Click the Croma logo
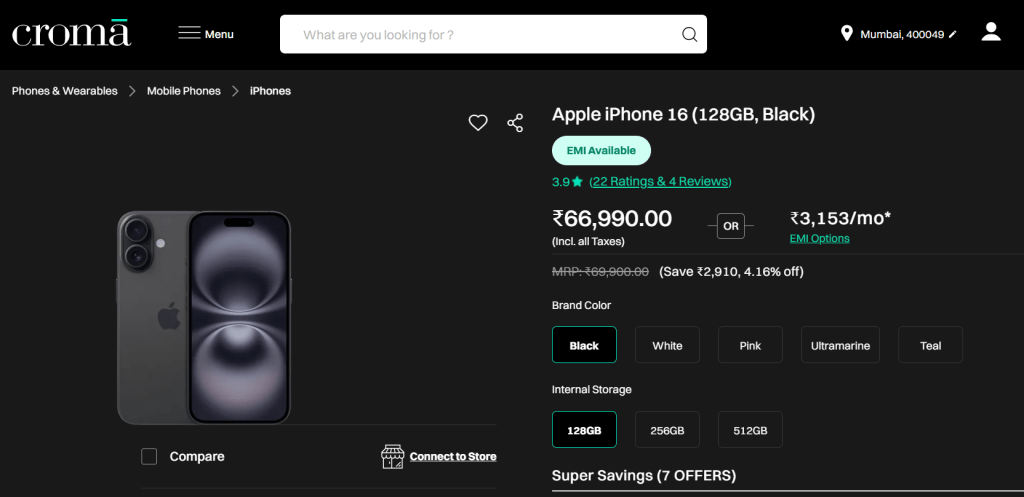This screenshot has width=1024, height=497. [71, 33]
